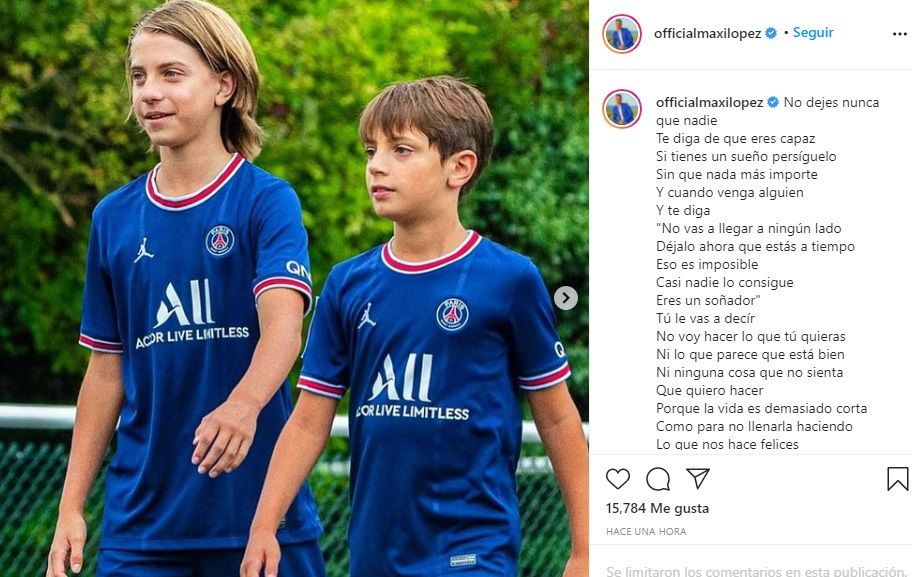This screenshot has width=912, height=577.
Task: View the 15,784 Me gusta likes list
Action: 657,508
